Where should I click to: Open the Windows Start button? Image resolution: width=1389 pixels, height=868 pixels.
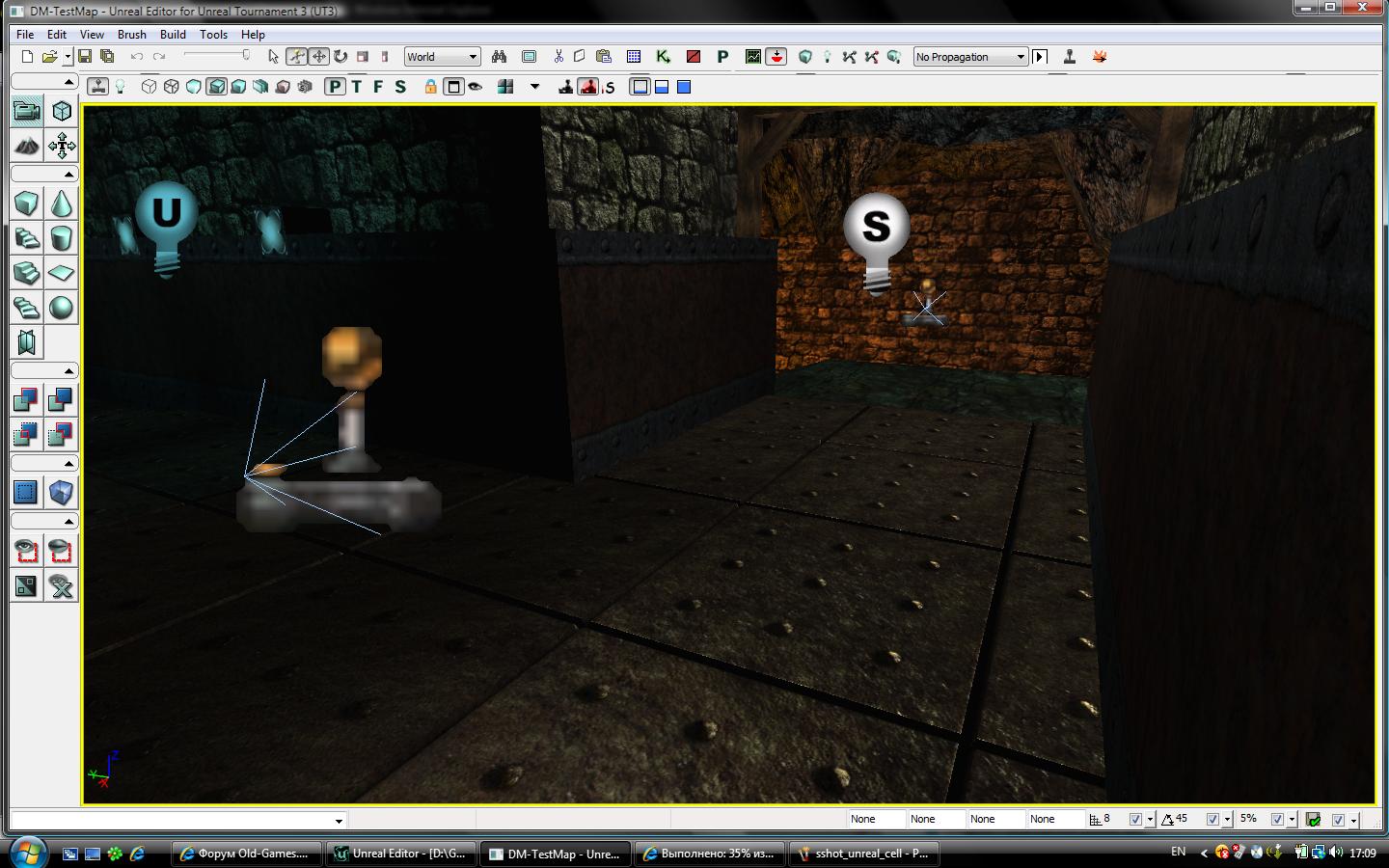pyautogui.click(x=26, y=853)
